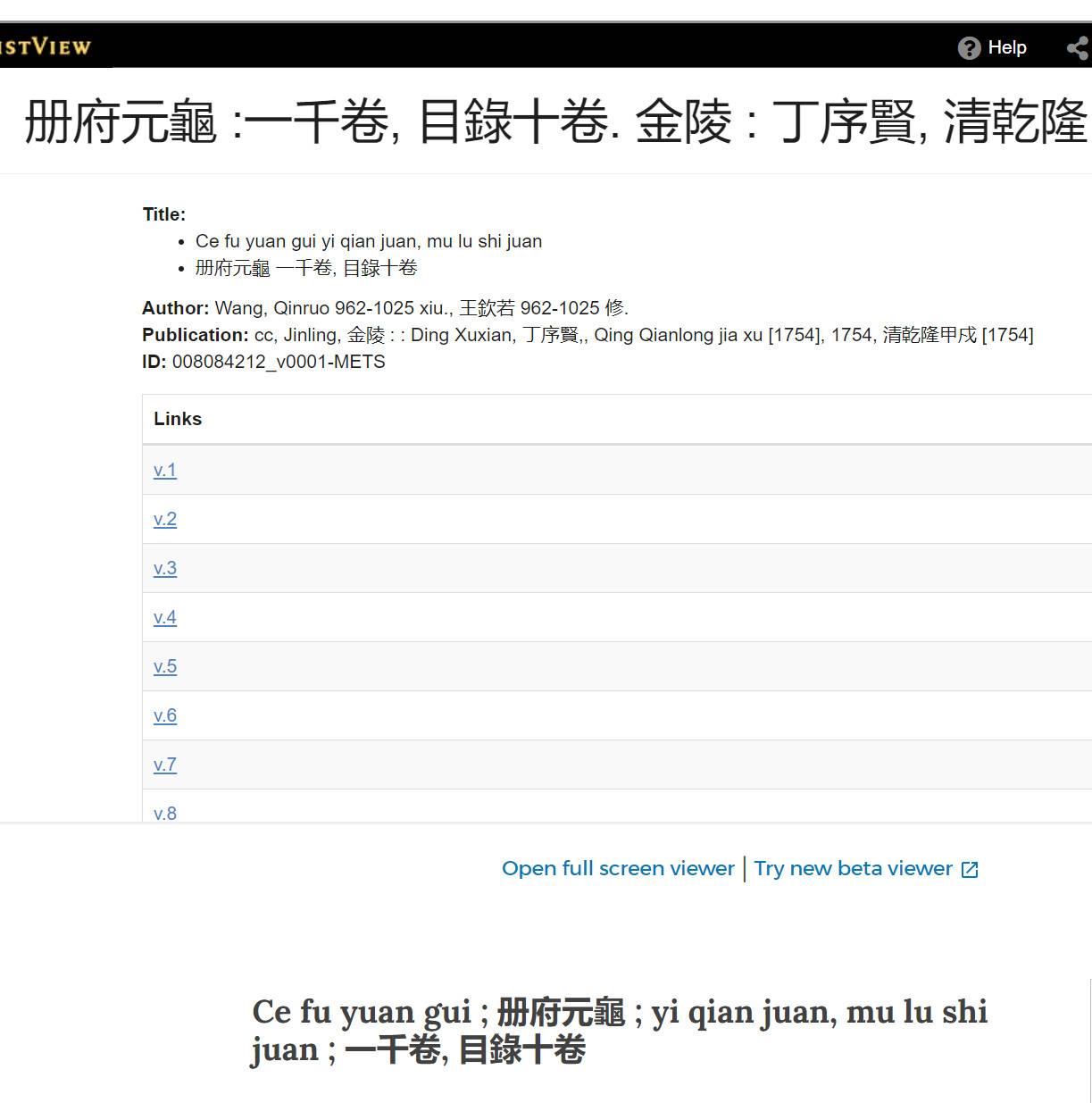Open volume v.6
Viewport: 1092px width, 1103px height.
164,714
